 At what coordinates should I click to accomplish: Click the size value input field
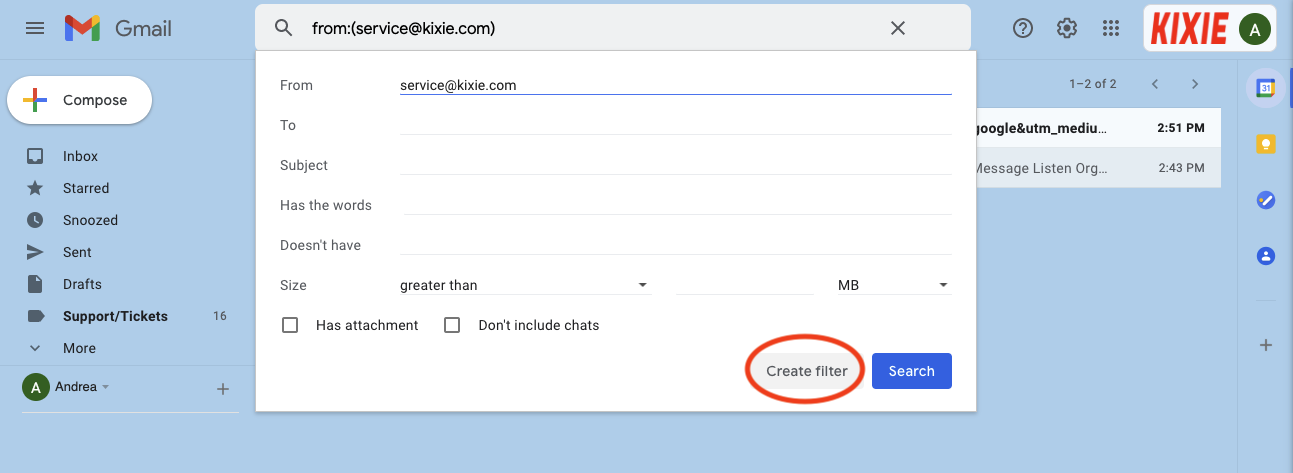click(745, 285)
